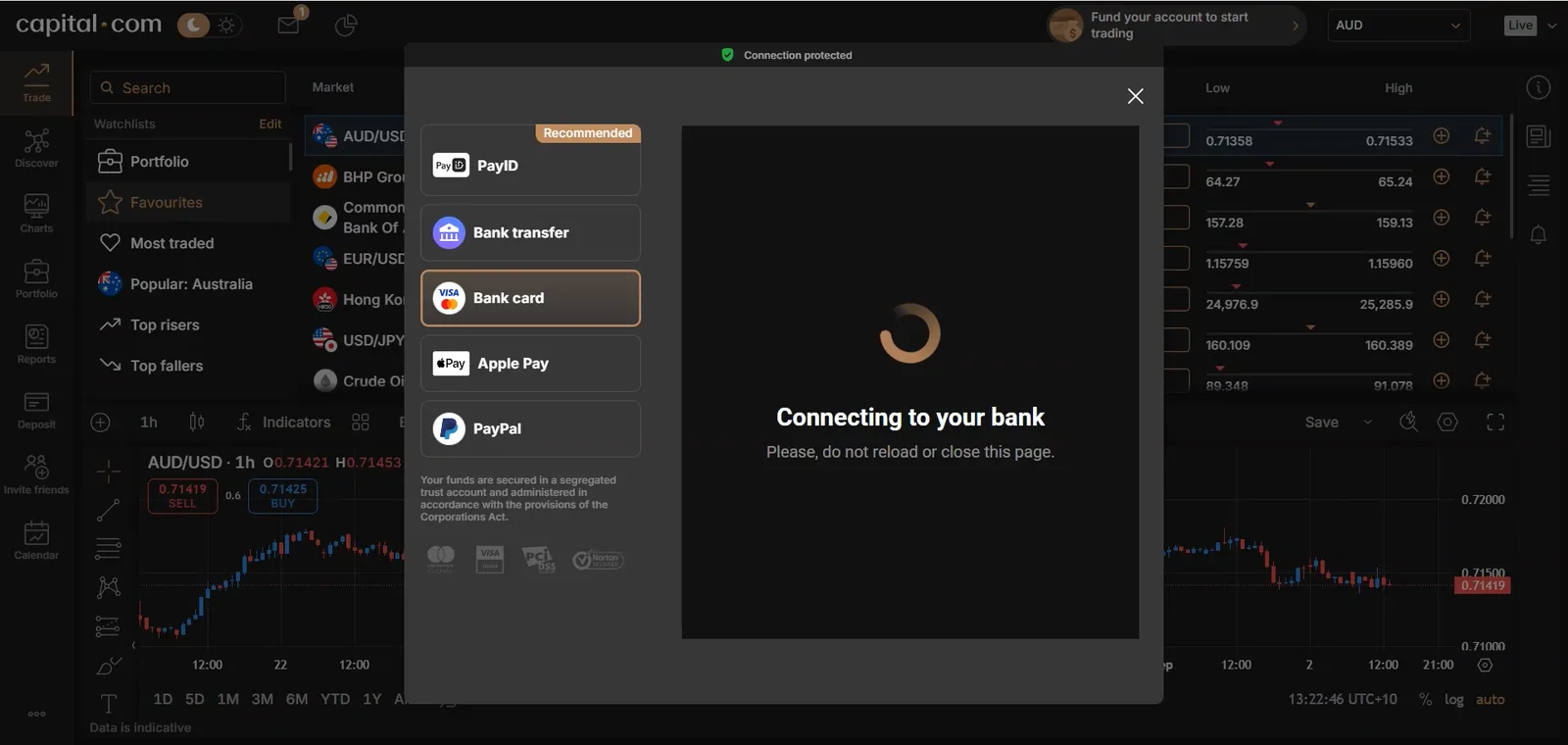Open the 1h timeframe selector
The height and width of the screenshot is (745, 1568).
point(149,422)
